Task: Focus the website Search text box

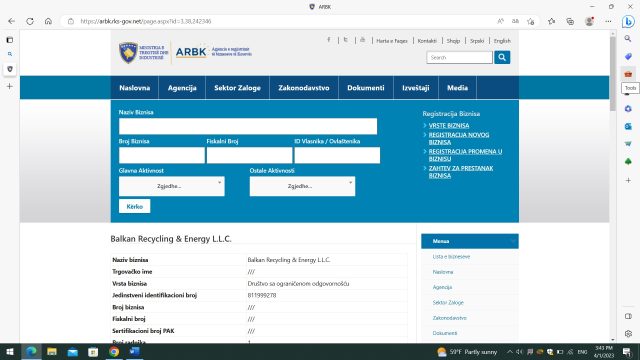Action: coord(459,58)
